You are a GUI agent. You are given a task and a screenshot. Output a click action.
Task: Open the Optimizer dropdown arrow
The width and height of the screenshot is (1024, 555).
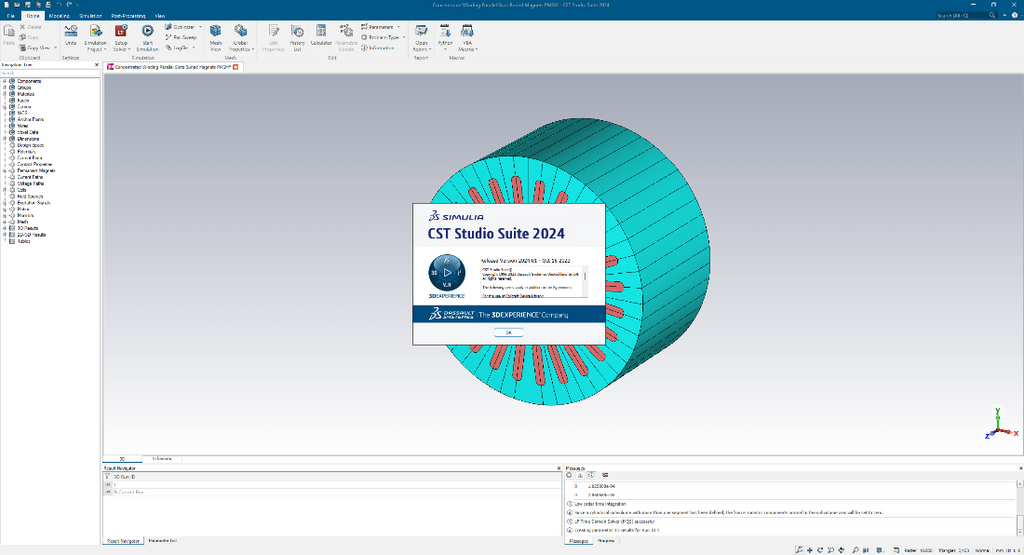click(x=200, y=27)
